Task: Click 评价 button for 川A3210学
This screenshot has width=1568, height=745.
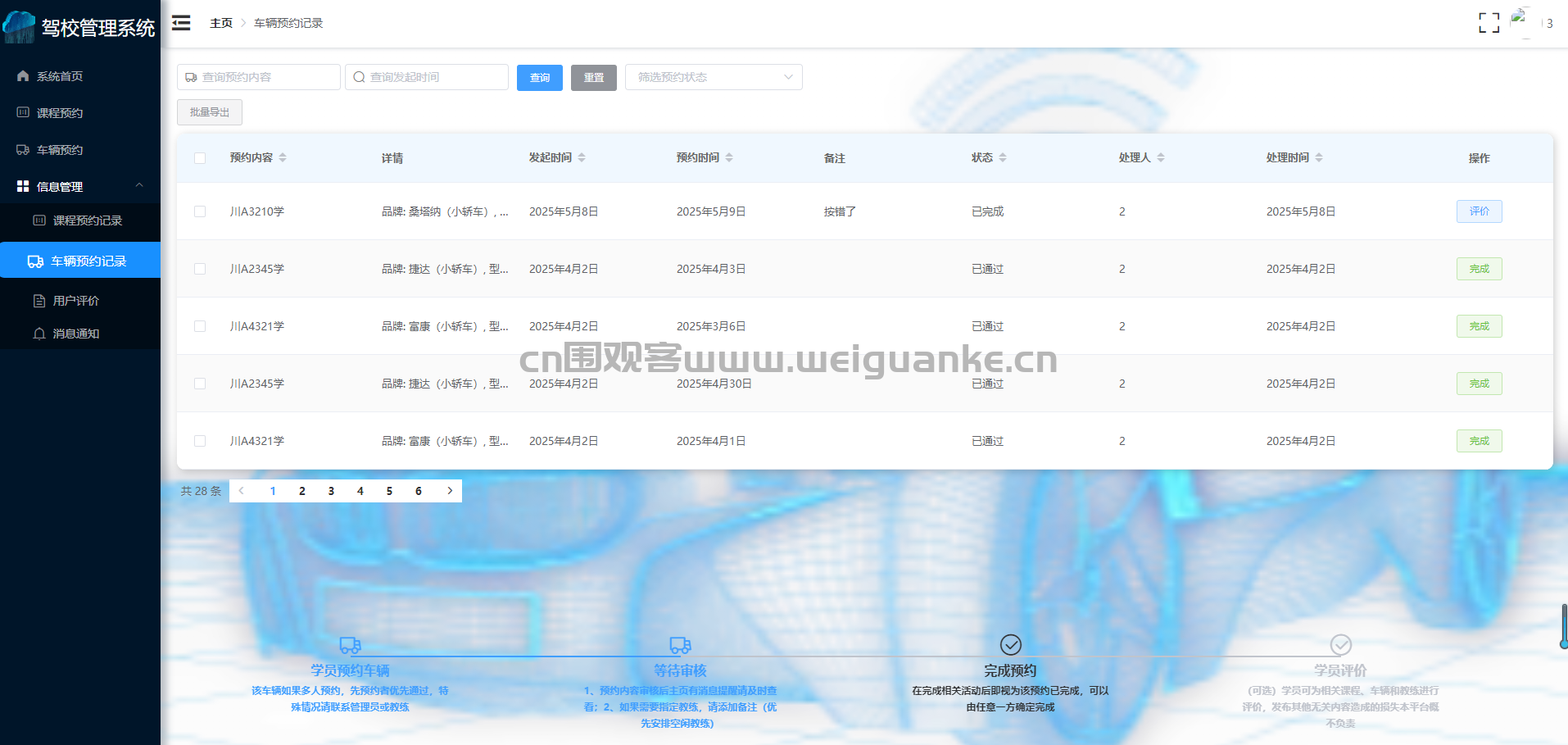Action: 1480,211
